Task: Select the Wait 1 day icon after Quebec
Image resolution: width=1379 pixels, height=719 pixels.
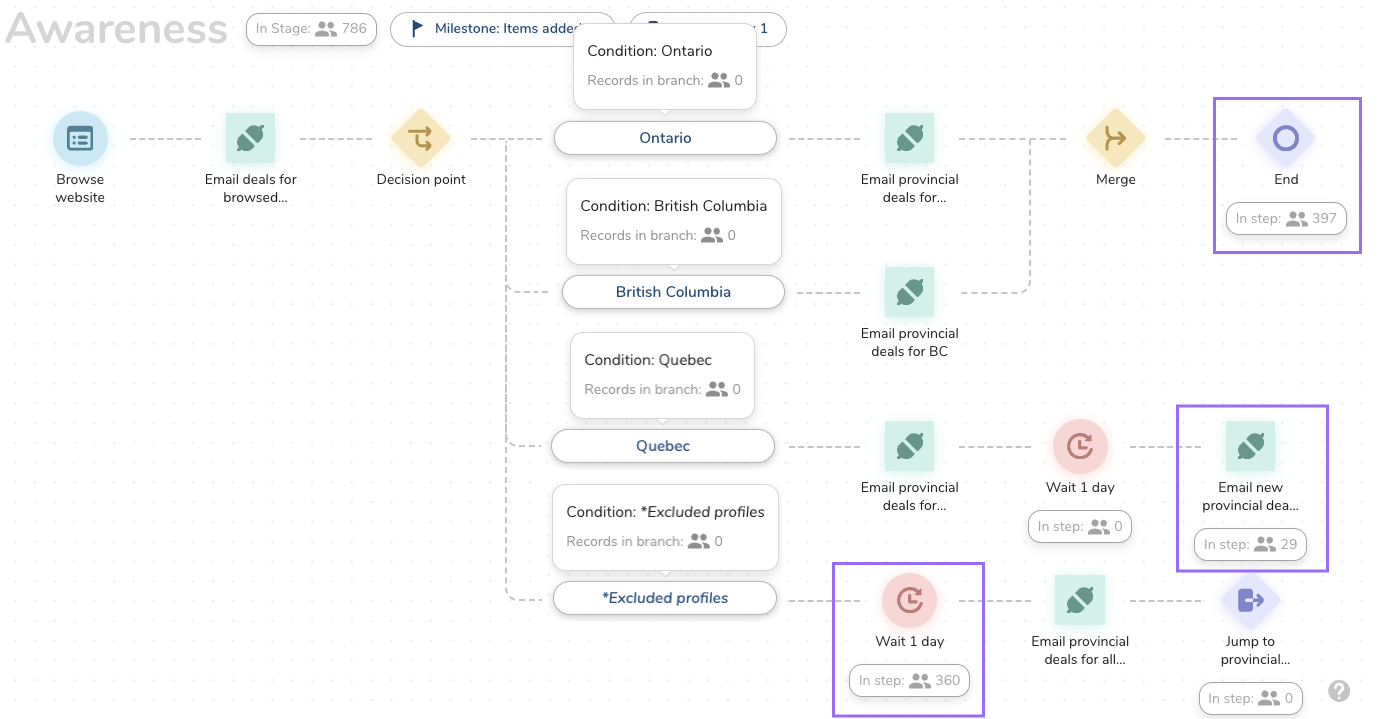Action: (x=1080, y=446)
